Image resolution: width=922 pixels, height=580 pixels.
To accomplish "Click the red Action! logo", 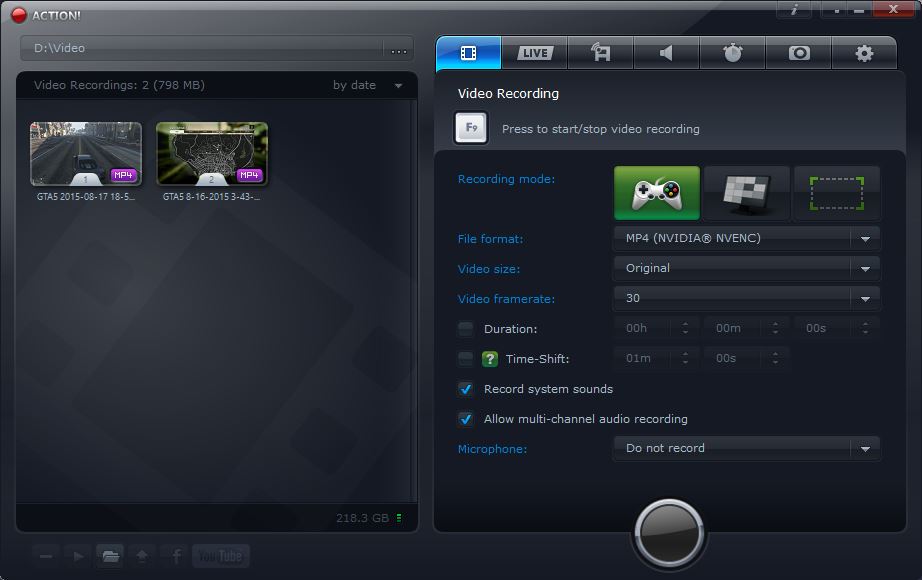I will click(x=19, y=15).
